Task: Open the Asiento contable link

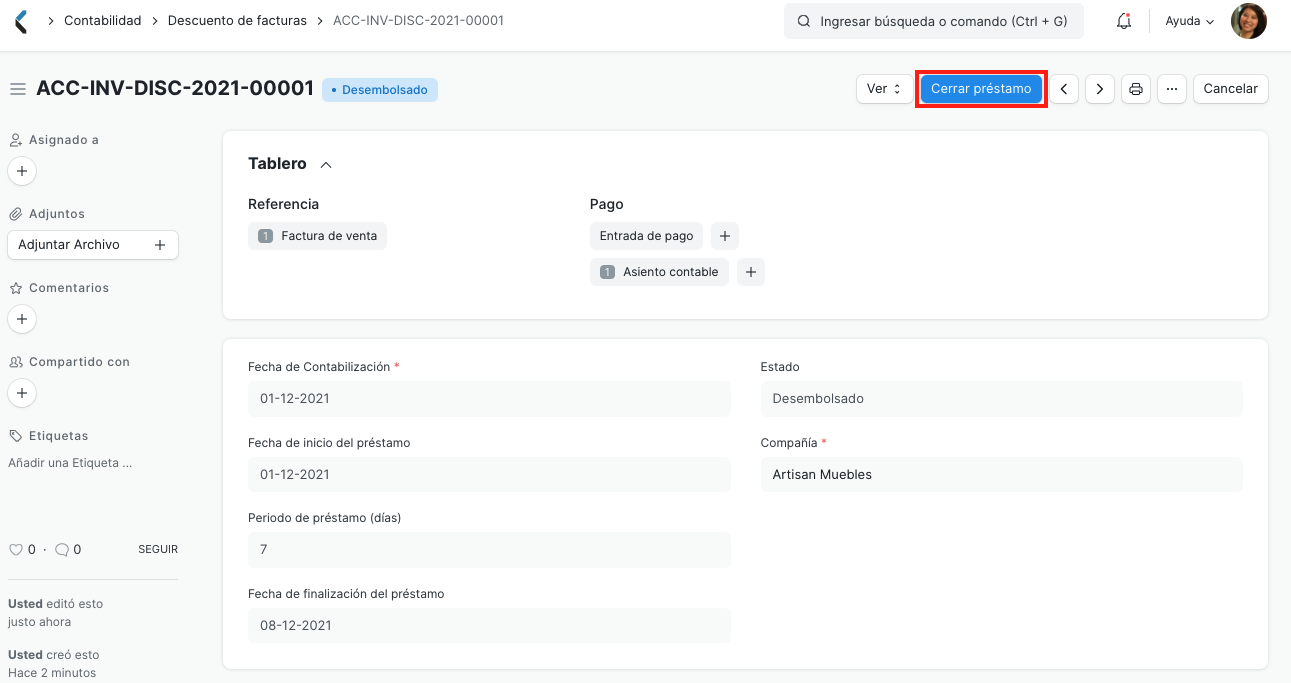Action: (x=659, y=271)
